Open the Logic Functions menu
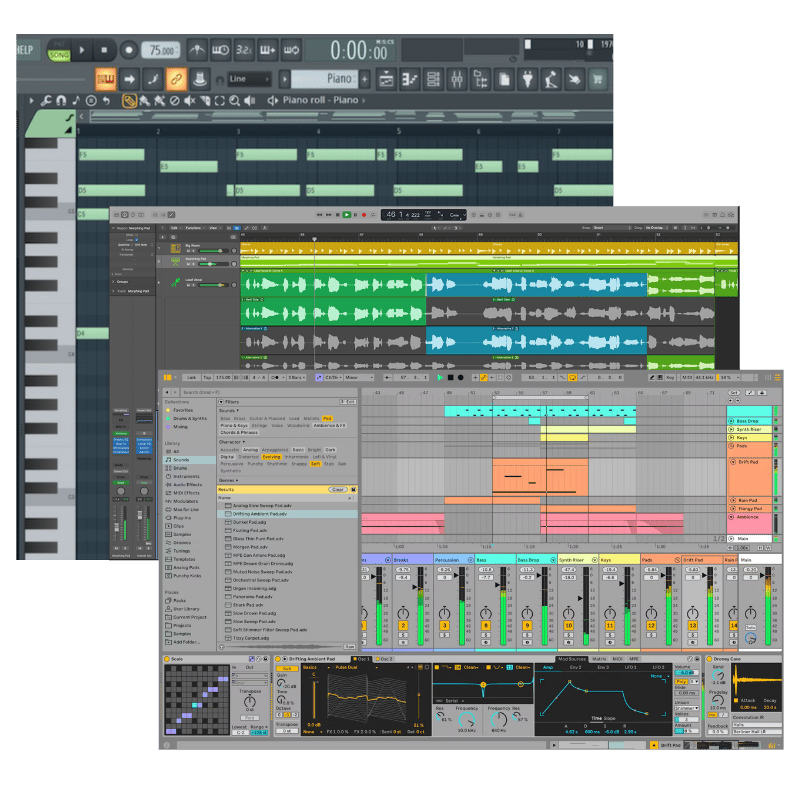This screenshot has width=800, height=800. (x=193, y=228)
